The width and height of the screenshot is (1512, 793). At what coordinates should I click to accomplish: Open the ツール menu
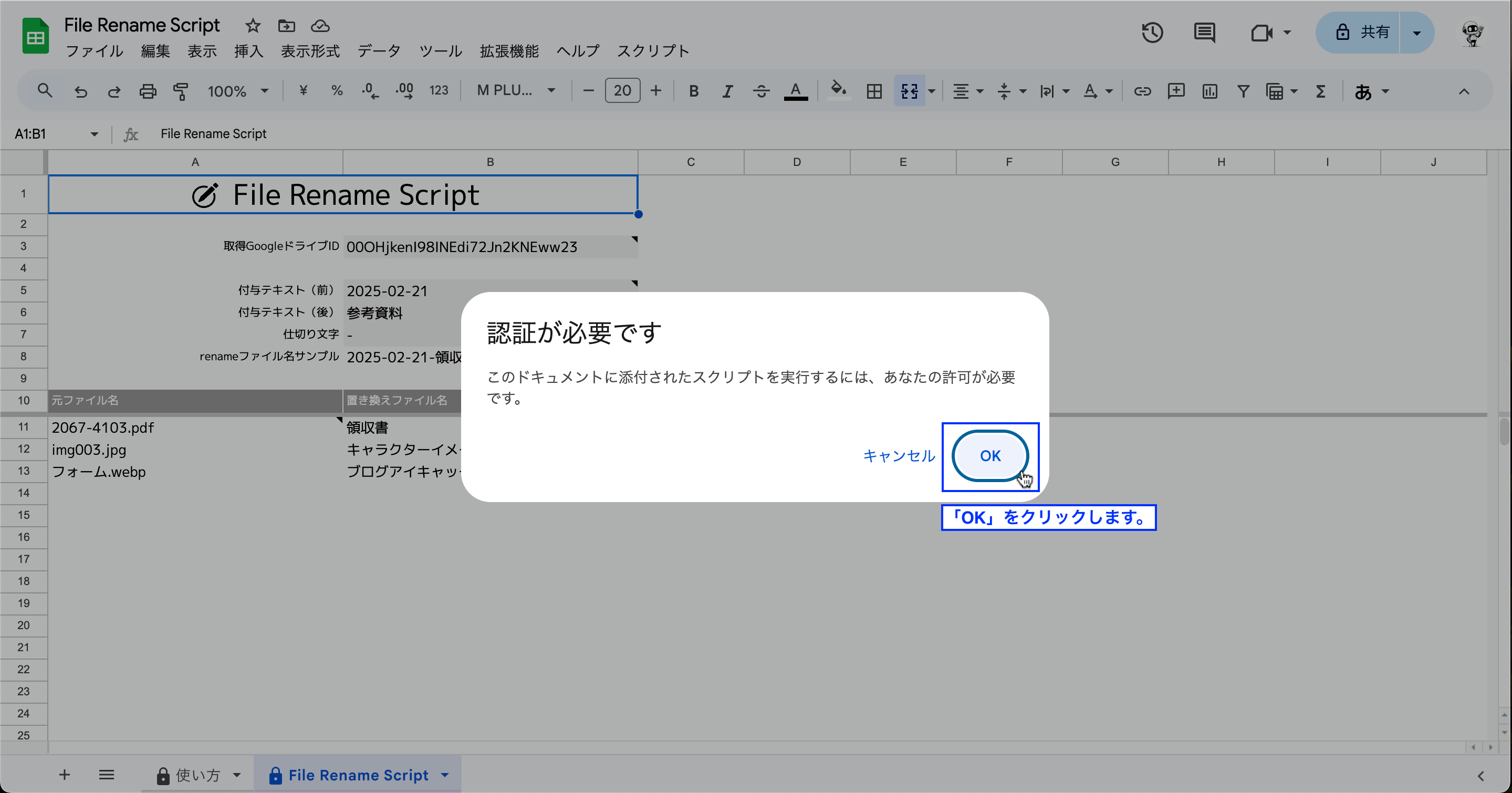click(440, 51)
